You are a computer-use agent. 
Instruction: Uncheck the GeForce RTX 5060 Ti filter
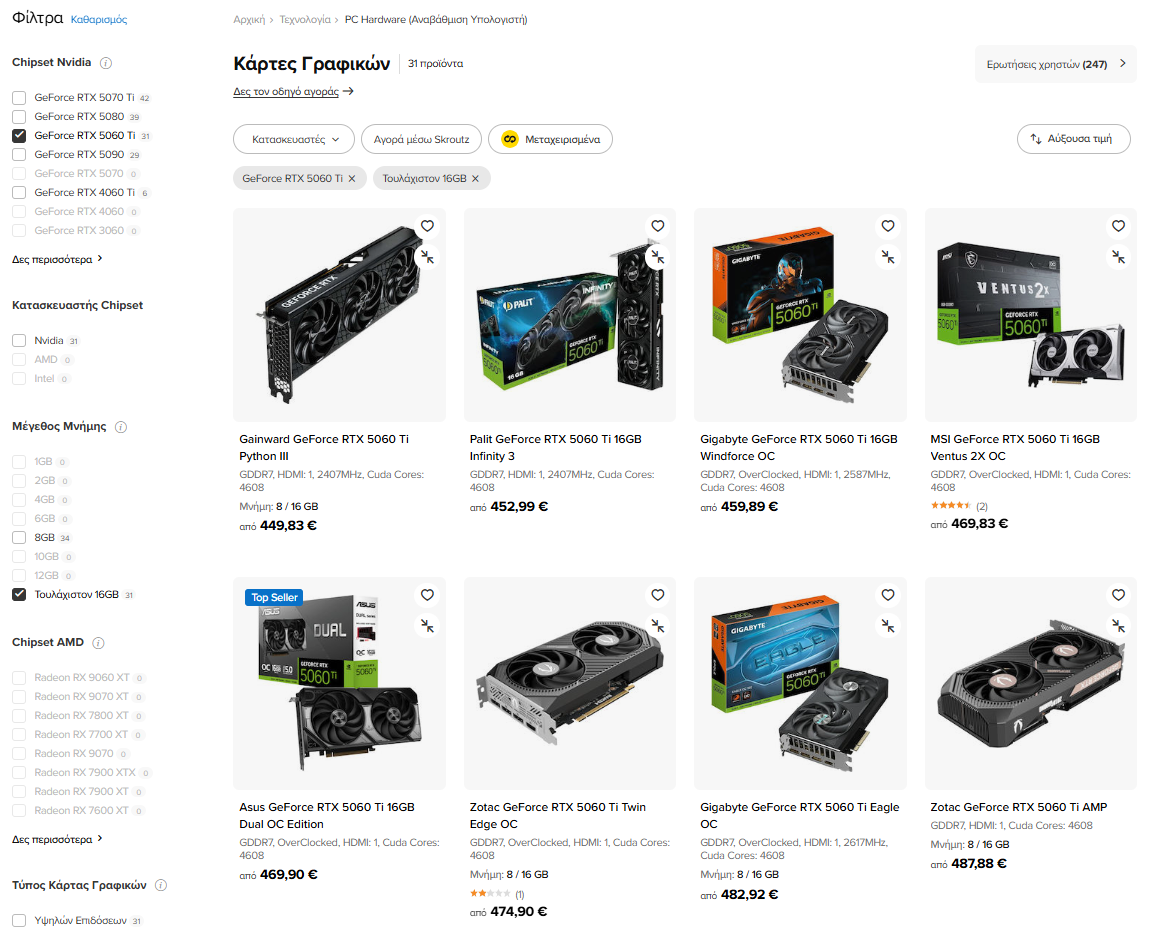click(19, 136)
